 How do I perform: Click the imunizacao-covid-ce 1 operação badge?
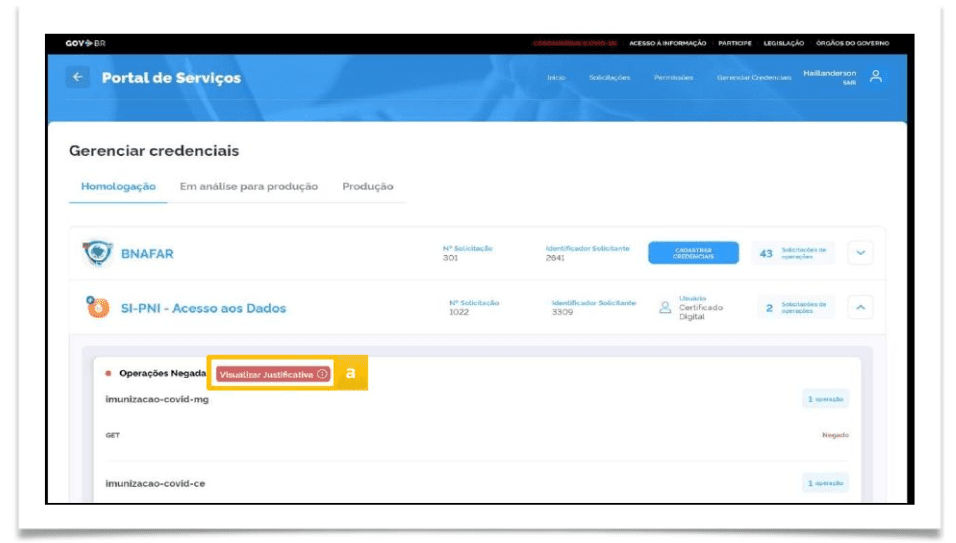click(x=825, y=483)
